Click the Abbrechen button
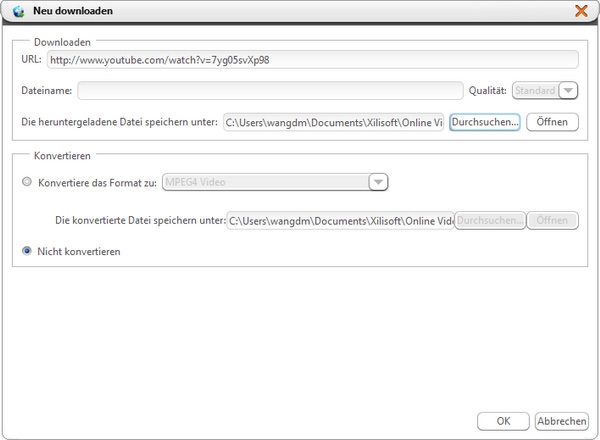The width and height of the screenshot is (600, 440). [561, 421]
